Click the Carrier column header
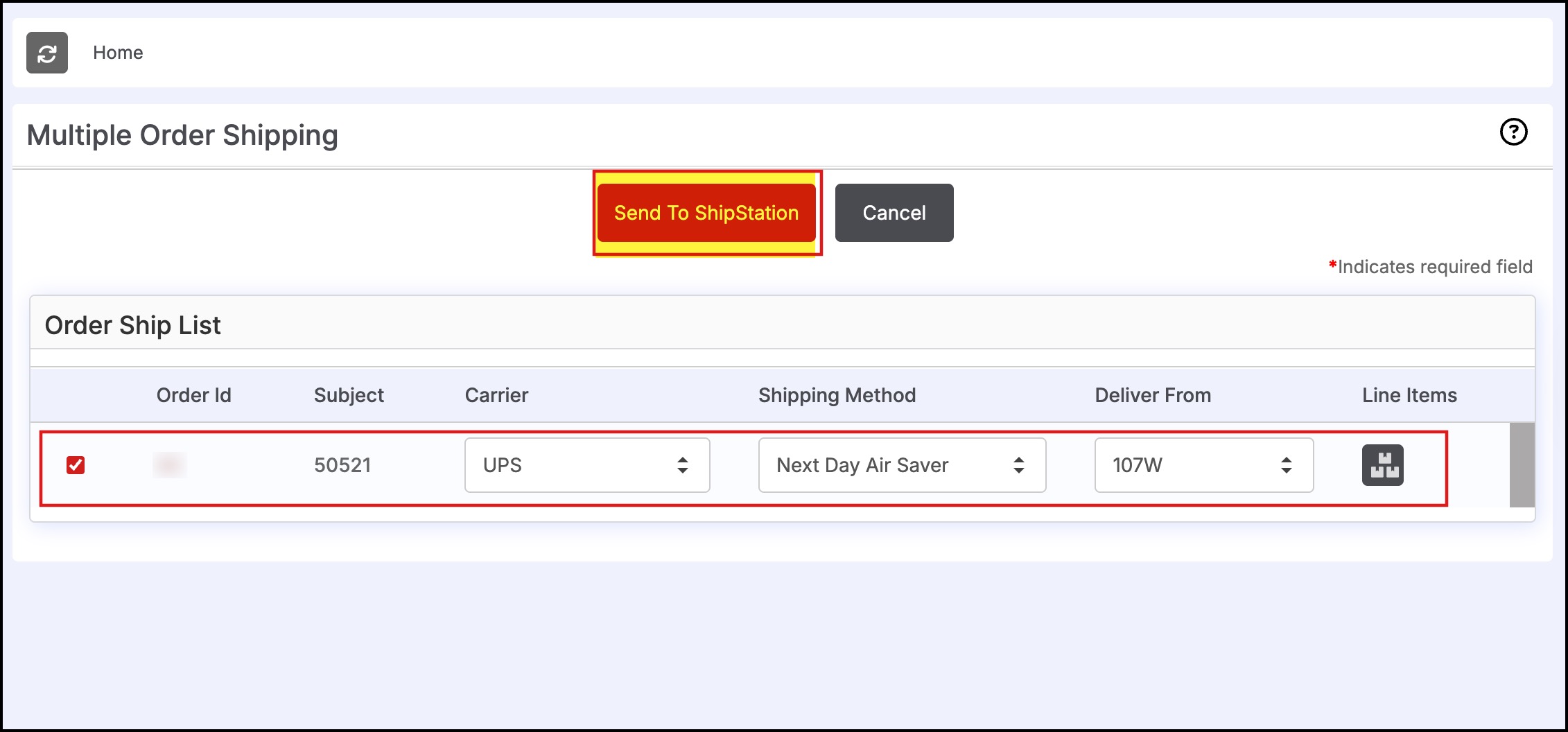 496,395
